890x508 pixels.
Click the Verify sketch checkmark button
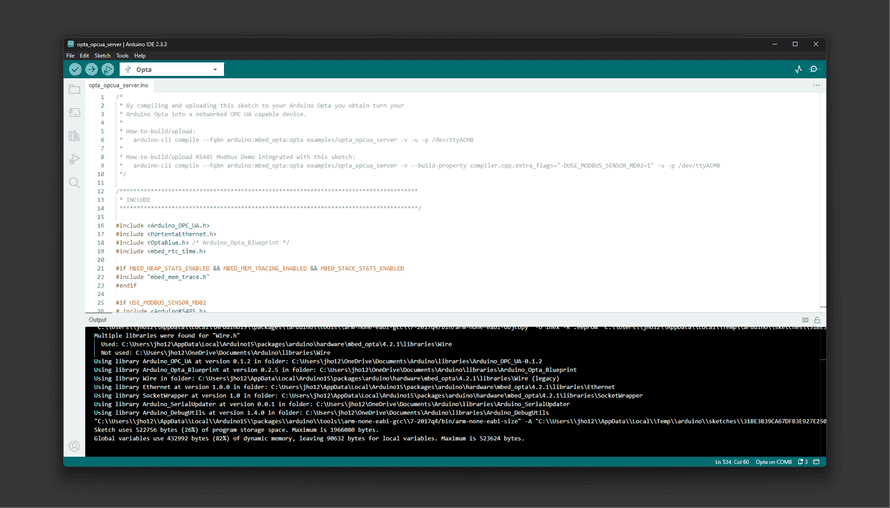click(x=75, y=69)
